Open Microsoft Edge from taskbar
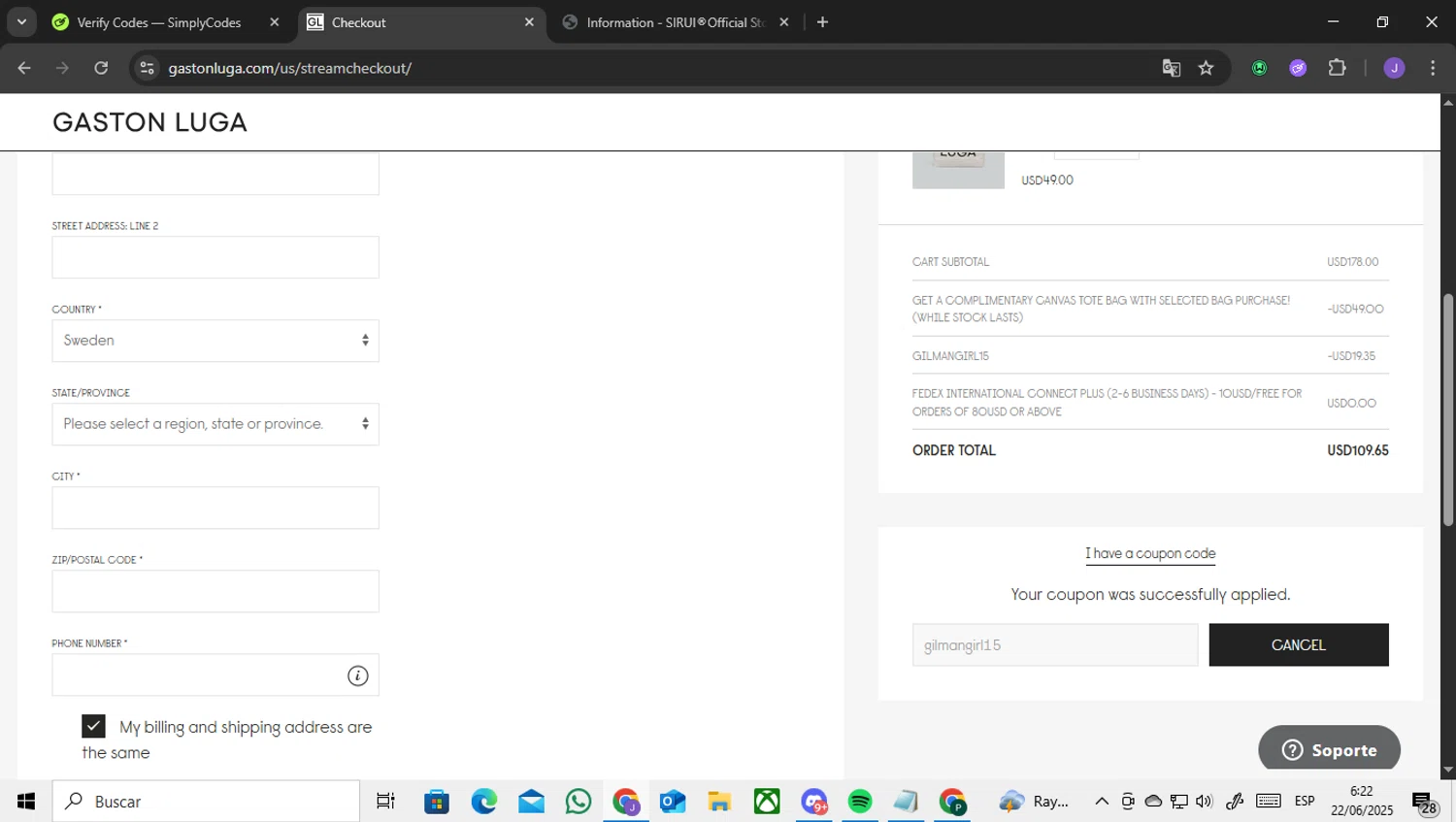The height and width of the screenshot is (822, 1456). pyautogui.click(x=484, y=801)
